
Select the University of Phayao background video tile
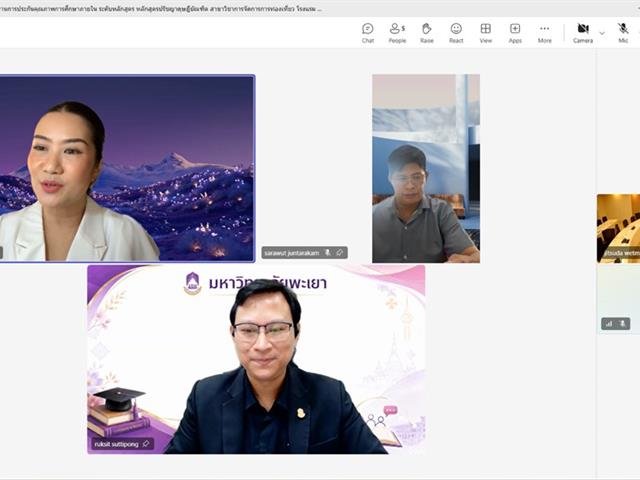click(256, 359)
